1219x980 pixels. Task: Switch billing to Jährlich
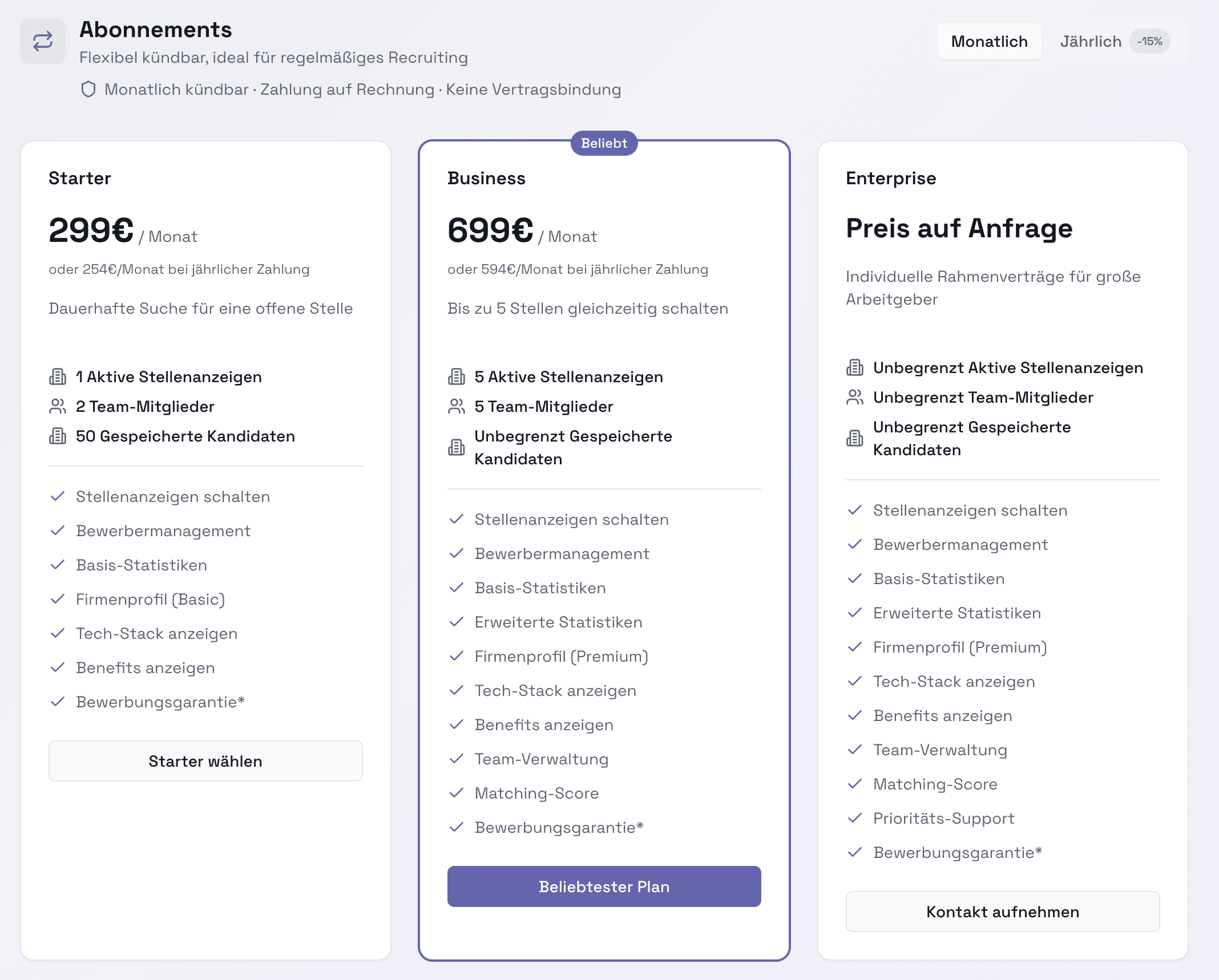pyautogui.click(x=1090, y=41)
